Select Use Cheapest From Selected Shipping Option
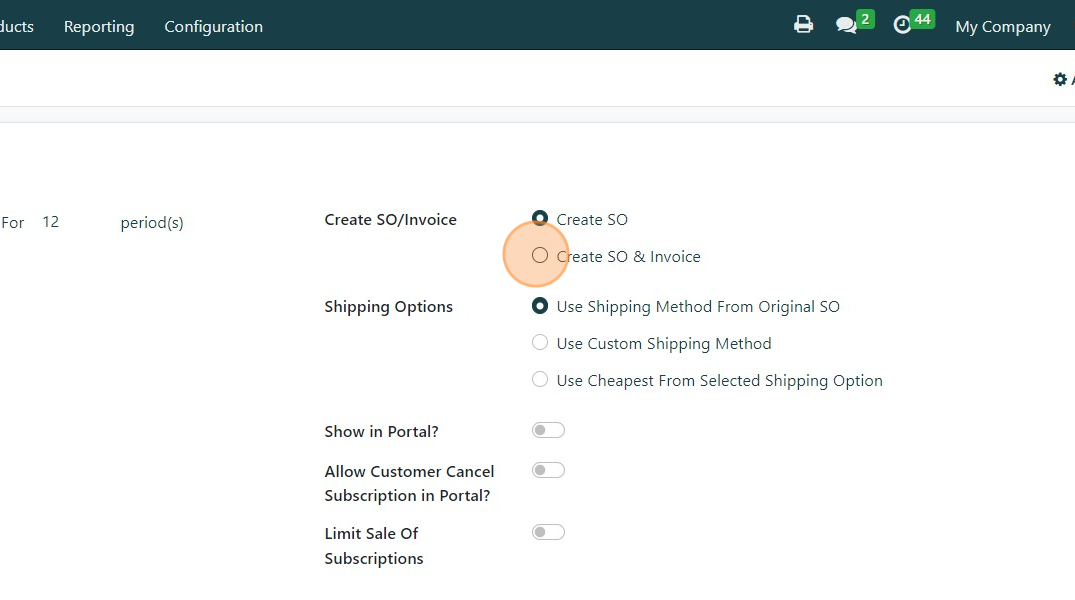This screenshot has height=600, width=1075. point(540,380)
